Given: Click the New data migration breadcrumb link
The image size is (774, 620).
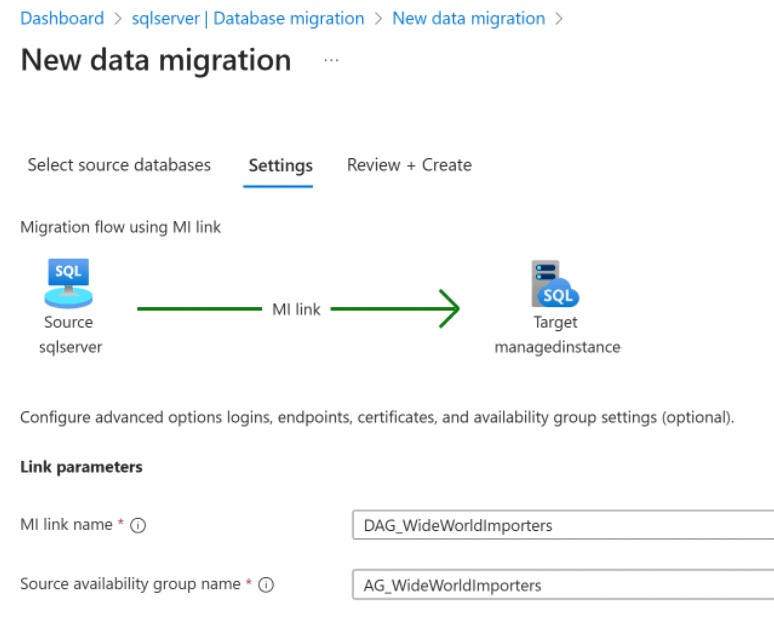Looking at the screenshot, I should pos(469,19).
